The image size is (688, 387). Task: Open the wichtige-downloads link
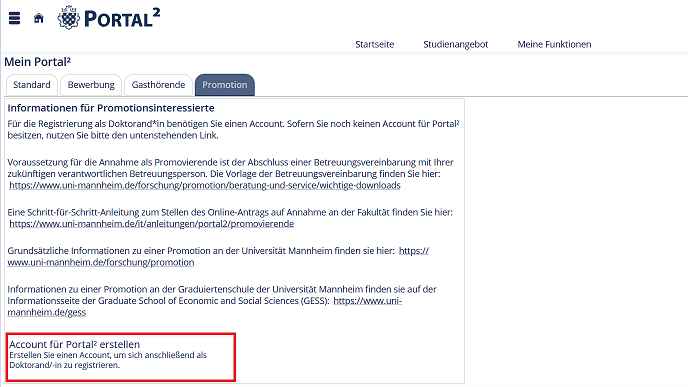pyautogui.click(x=205, y=185)
